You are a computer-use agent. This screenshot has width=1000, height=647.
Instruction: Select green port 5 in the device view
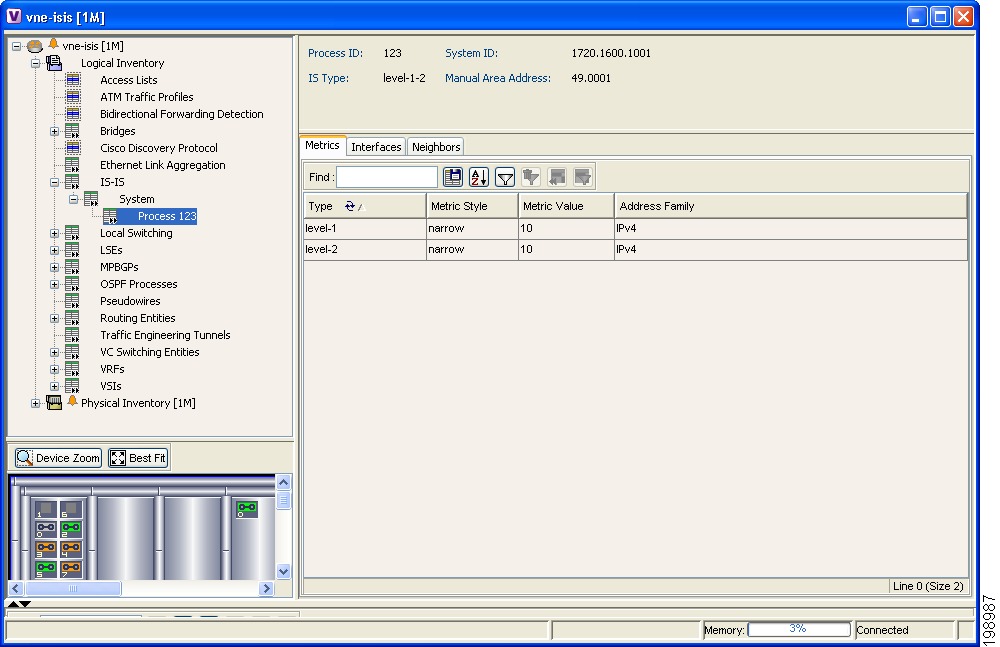coord(46,568)
